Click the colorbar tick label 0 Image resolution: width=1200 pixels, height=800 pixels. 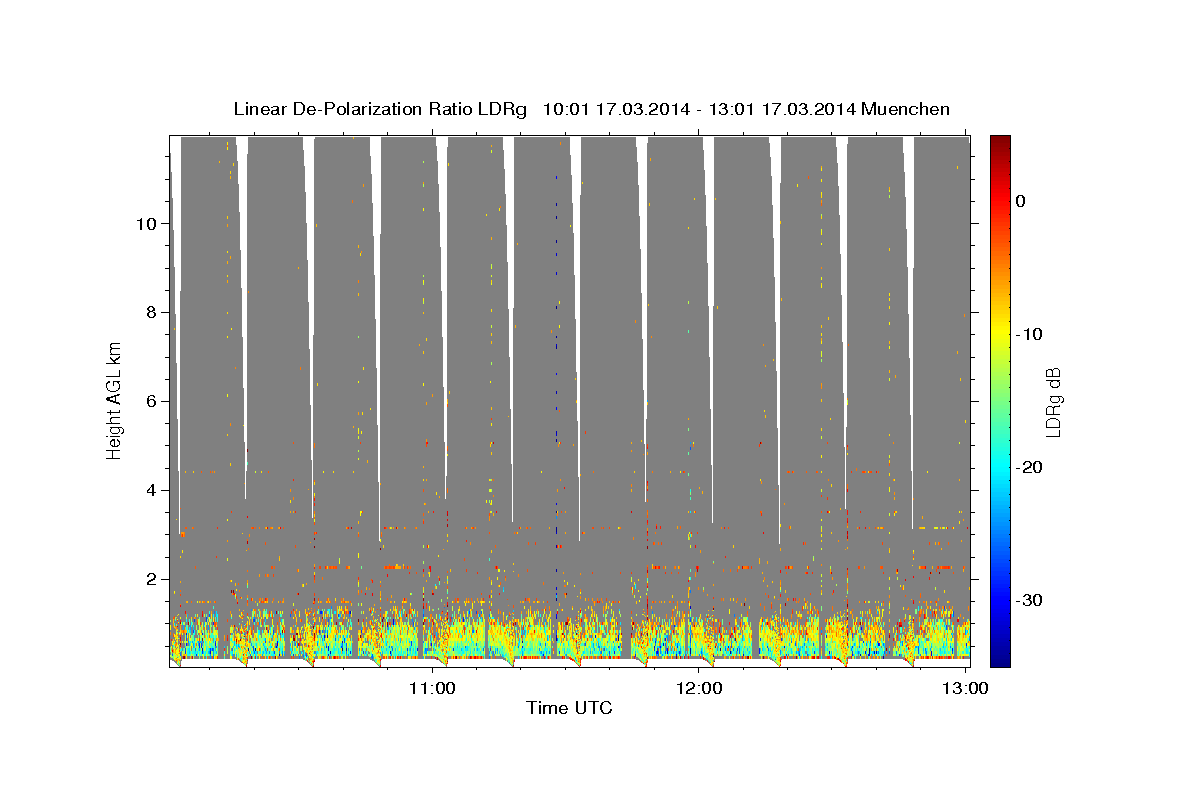[1021, 201]
